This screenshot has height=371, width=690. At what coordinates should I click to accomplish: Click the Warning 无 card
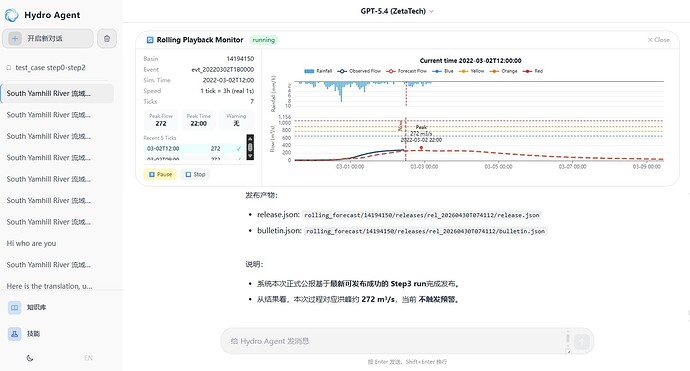click(x=236, y=120)
